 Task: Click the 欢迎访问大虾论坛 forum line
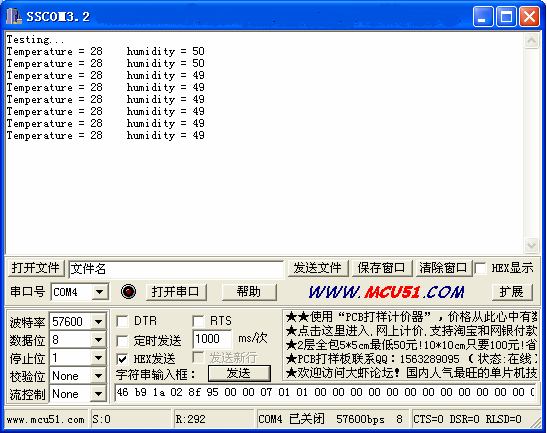411,373
